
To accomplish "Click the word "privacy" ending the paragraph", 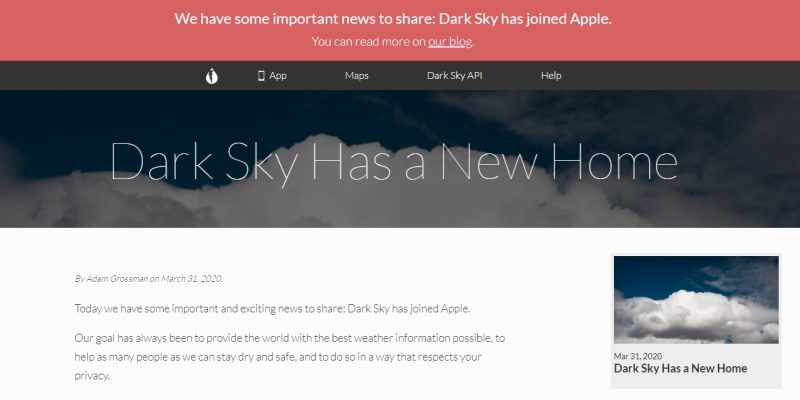I will pos(91,376).
